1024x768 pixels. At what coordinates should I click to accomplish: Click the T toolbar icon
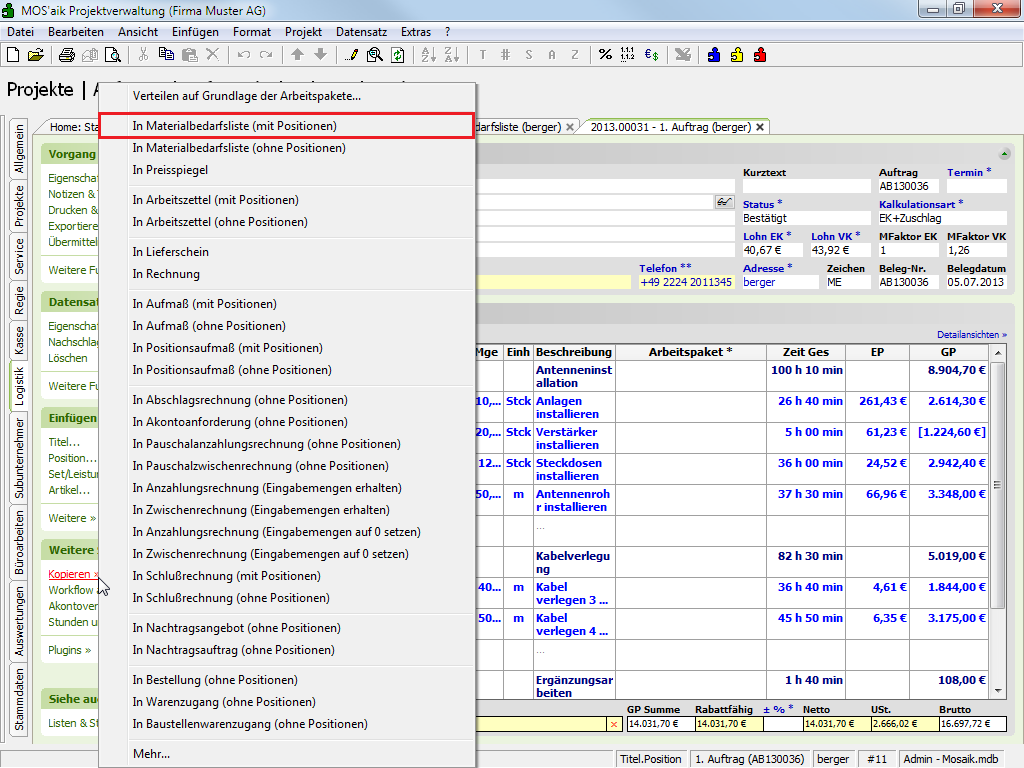[483, 55]
